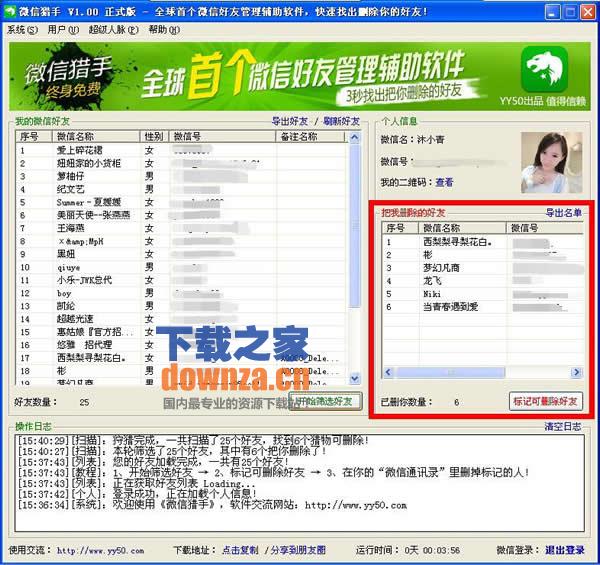This screenshot has height=565, width=600.
Task: Click 分享到朋友圈 link
Action: tap(298, 550)
